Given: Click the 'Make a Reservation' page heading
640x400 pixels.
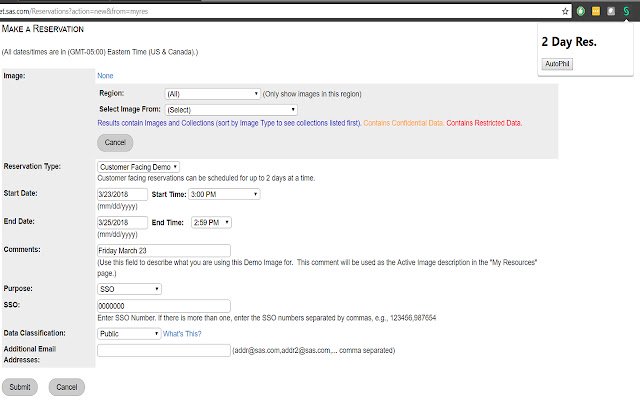Looking at the screenshot, I should [42, 29].
